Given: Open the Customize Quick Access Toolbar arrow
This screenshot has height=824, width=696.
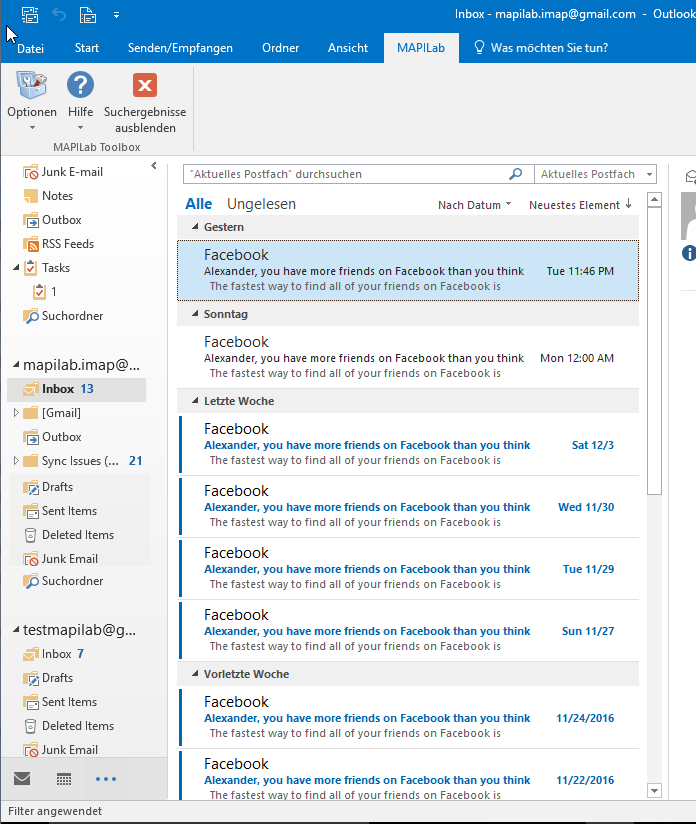Looking at the screenshot, I should pyautogui.click(x=116, y=15).
